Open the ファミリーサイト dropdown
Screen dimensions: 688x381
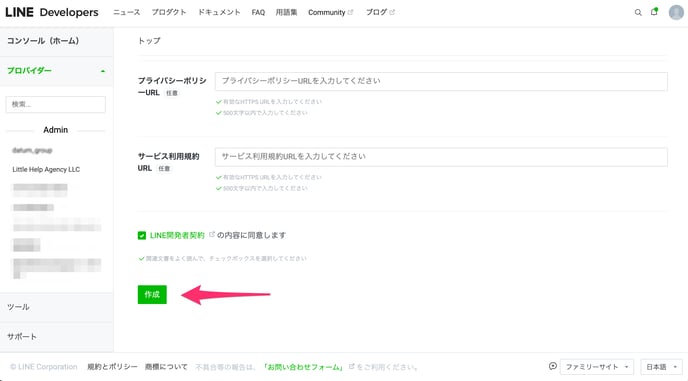(x=597, y=367)
